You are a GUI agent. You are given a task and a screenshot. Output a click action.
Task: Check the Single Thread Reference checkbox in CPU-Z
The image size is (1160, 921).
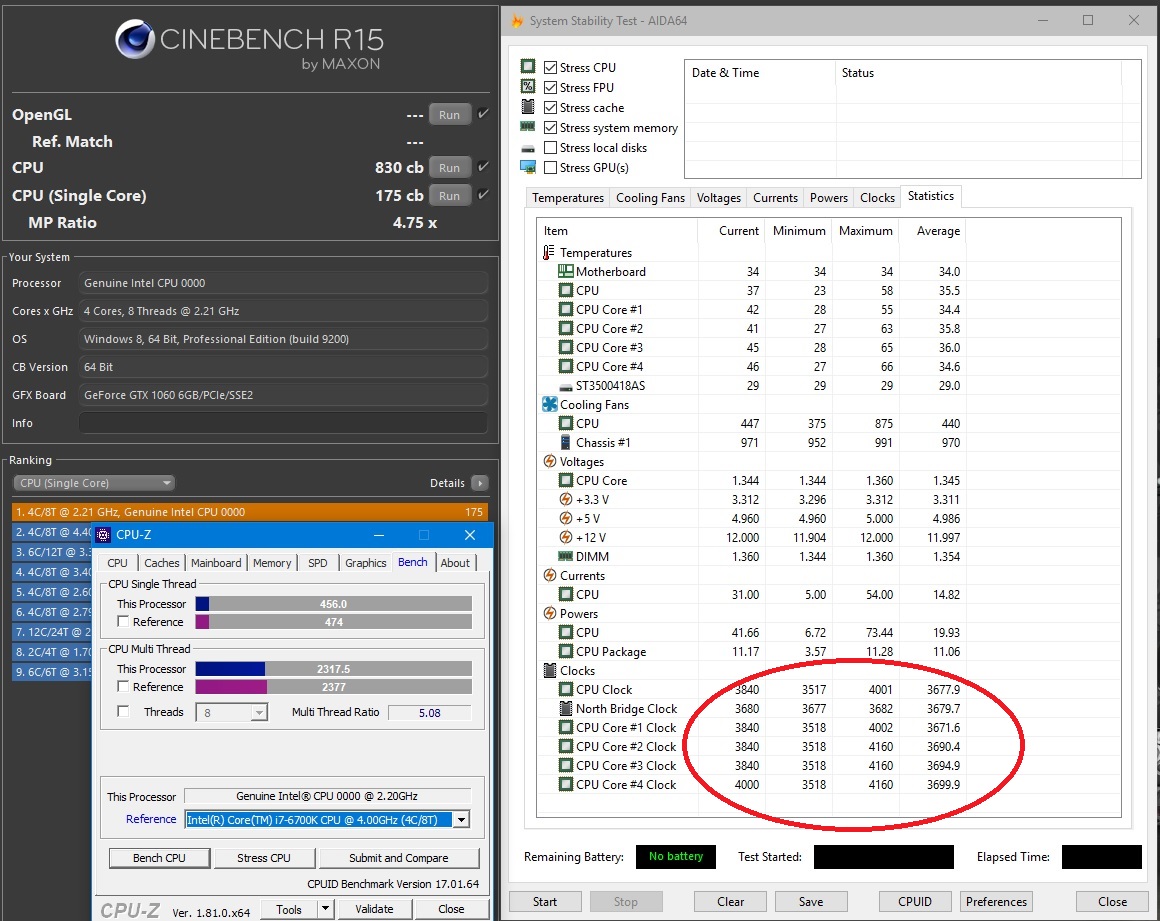pos(124,621)
